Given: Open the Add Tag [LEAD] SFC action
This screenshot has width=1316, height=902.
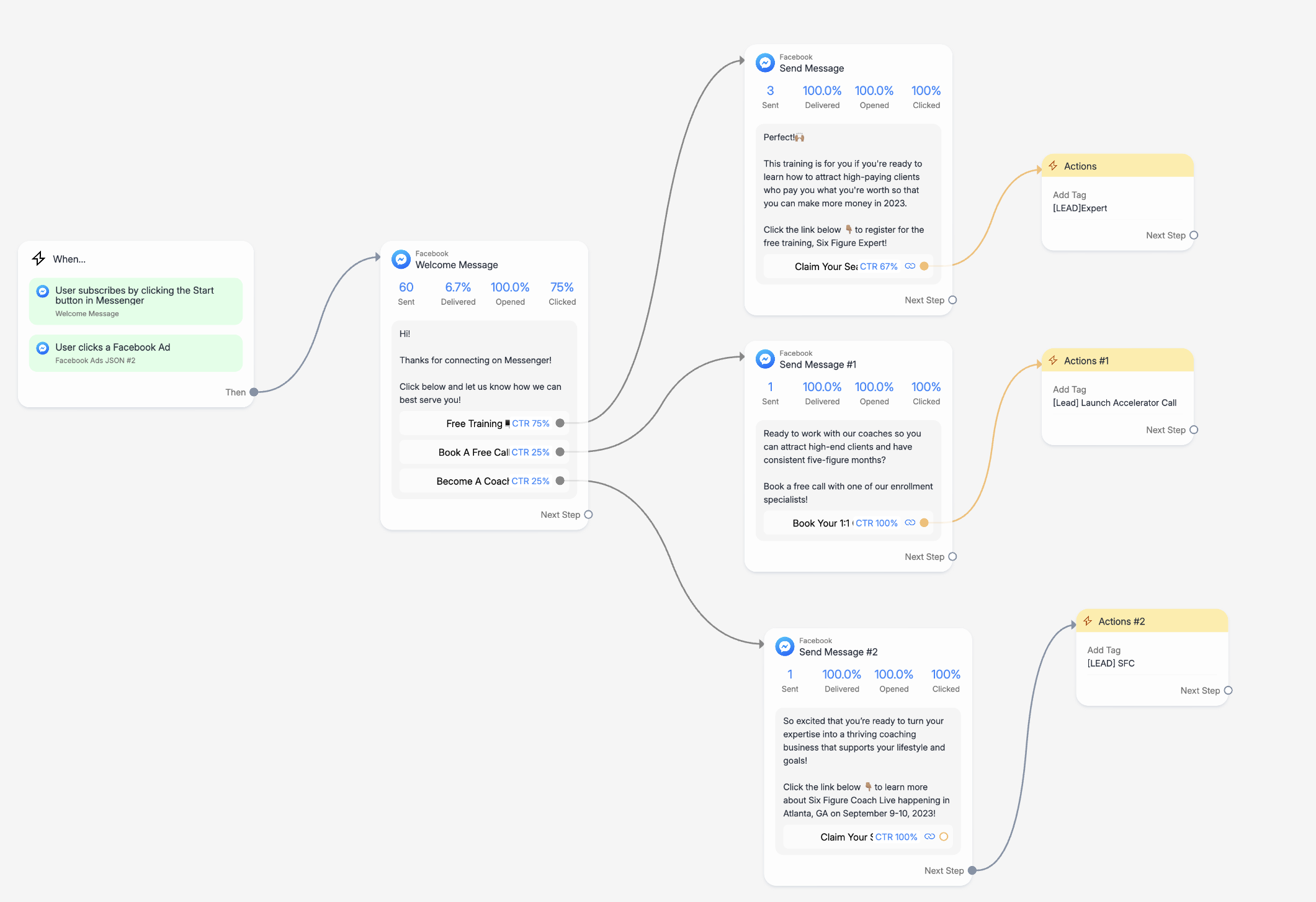Looking at the screenshot, I should tap(1152, 657).
